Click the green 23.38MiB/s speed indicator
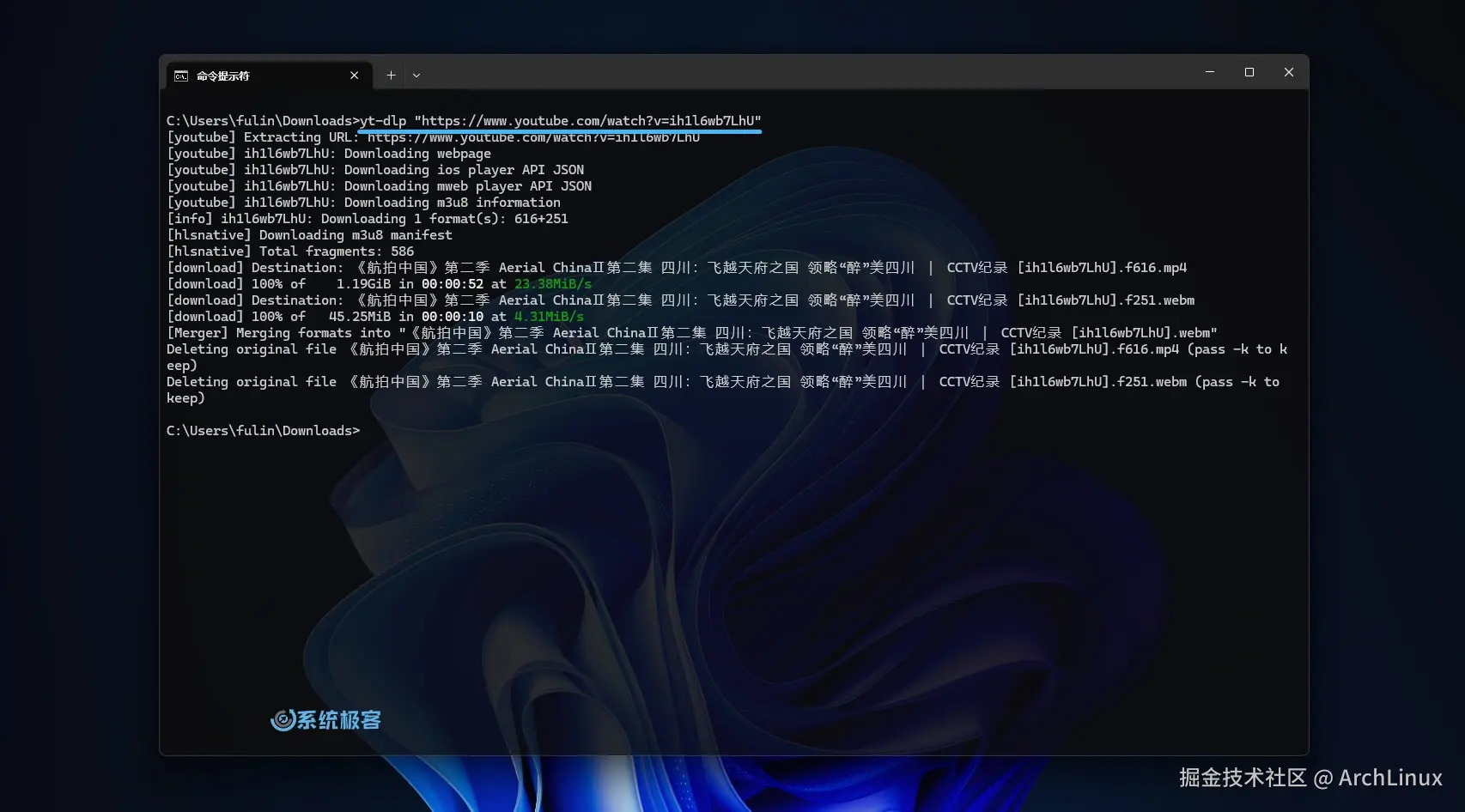 (x=552, y=283)
